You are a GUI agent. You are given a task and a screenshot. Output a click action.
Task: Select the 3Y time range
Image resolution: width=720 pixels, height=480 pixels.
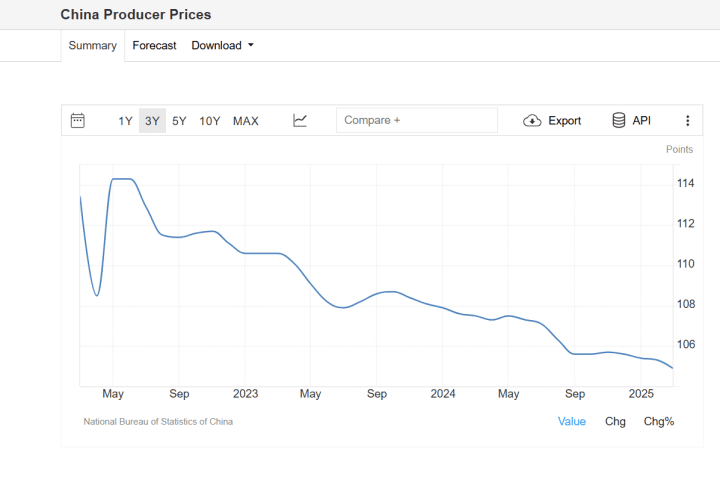point(152,121)
